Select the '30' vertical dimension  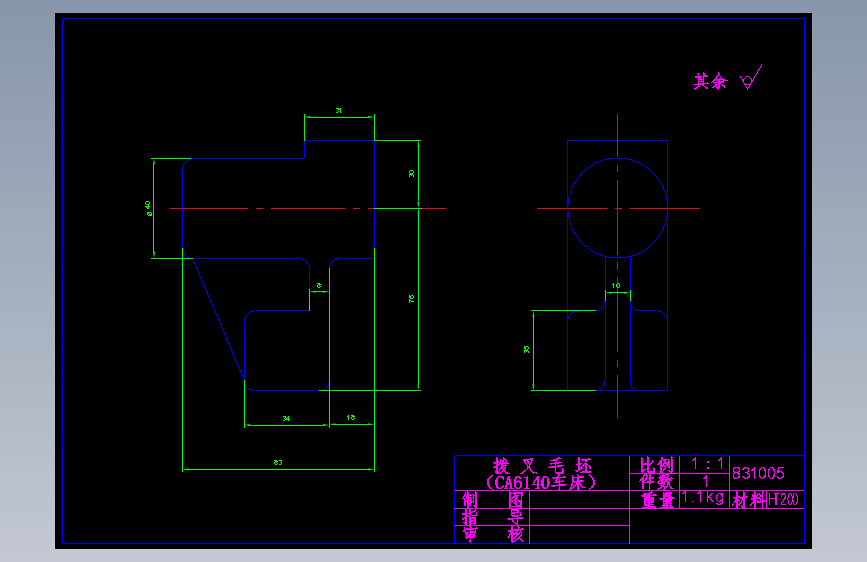click(x=411, y=173)
